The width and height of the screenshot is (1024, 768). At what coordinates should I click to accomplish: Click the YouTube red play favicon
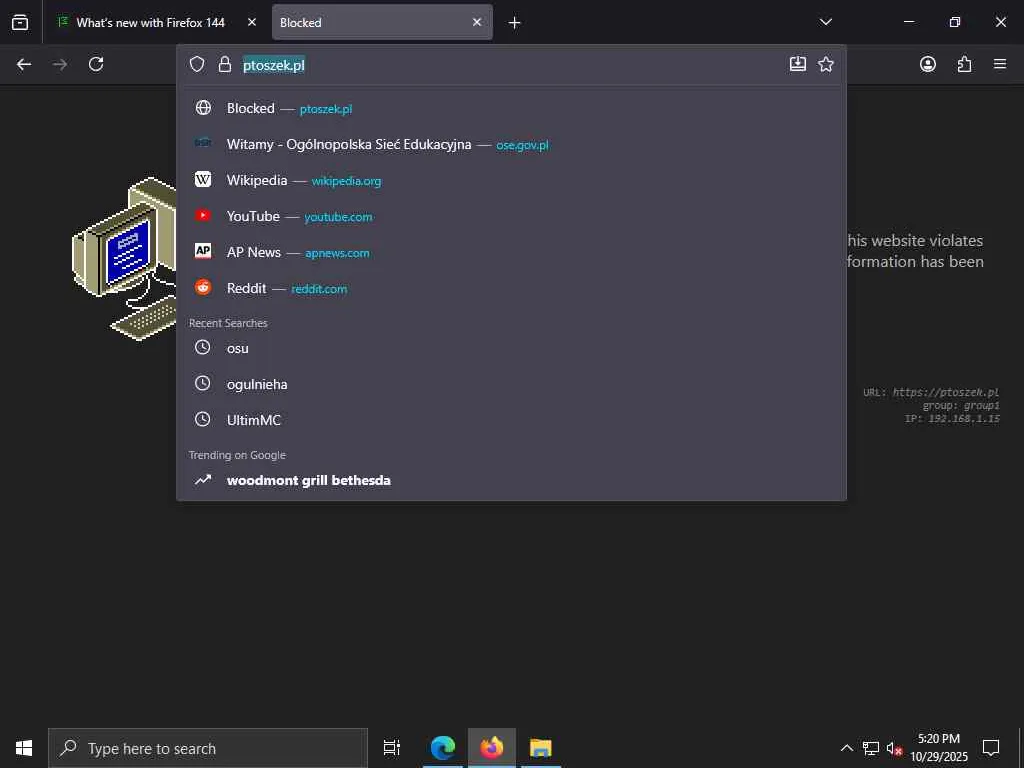tap(203, 215)
